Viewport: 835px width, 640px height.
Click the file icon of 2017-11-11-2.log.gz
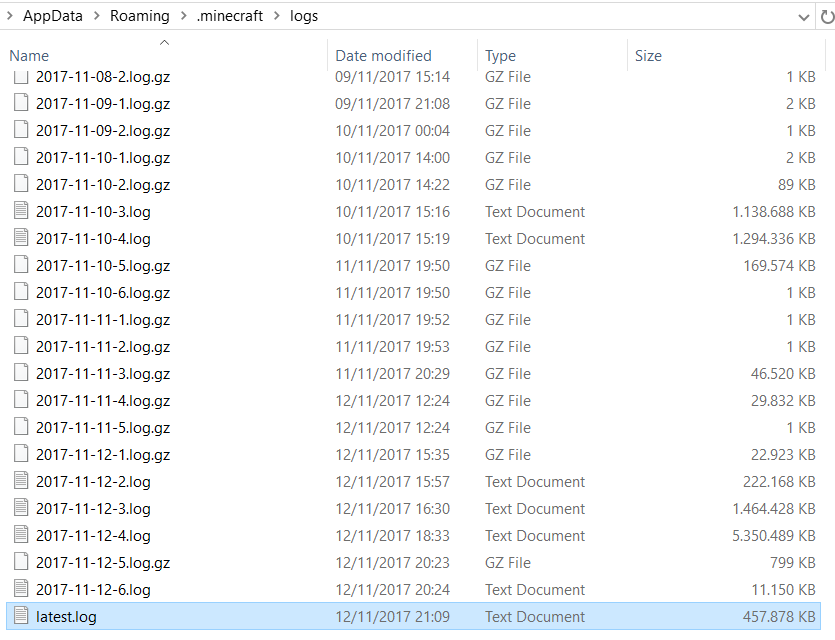pos(21,346)
